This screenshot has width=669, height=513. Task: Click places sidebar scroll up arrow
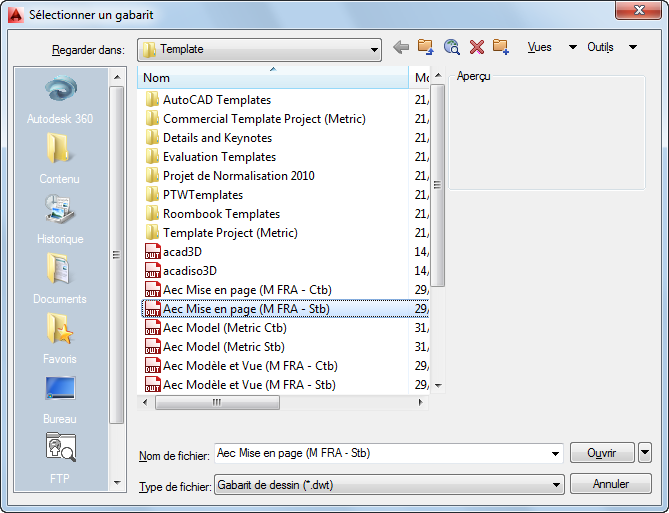(117, 77)
